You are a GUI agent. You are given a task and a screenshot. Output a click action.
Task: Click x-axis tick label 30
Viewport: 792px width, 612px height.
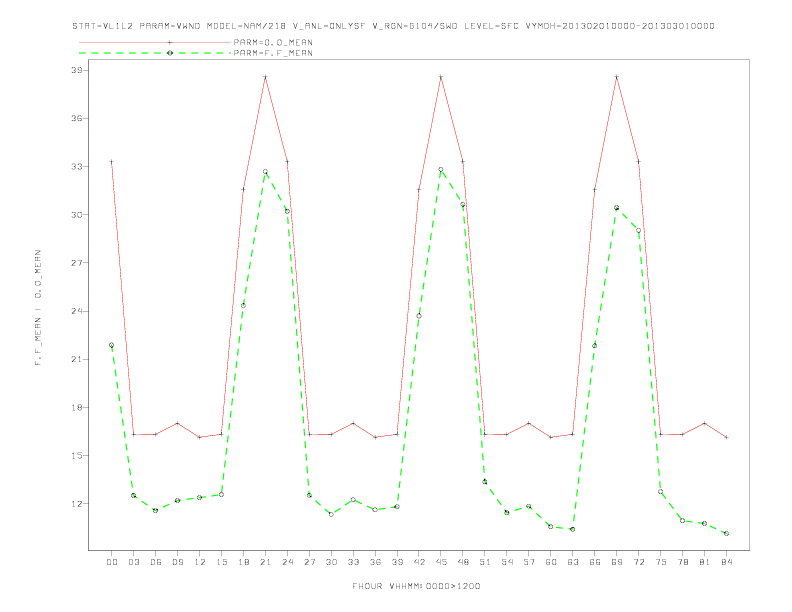[331, 562]
